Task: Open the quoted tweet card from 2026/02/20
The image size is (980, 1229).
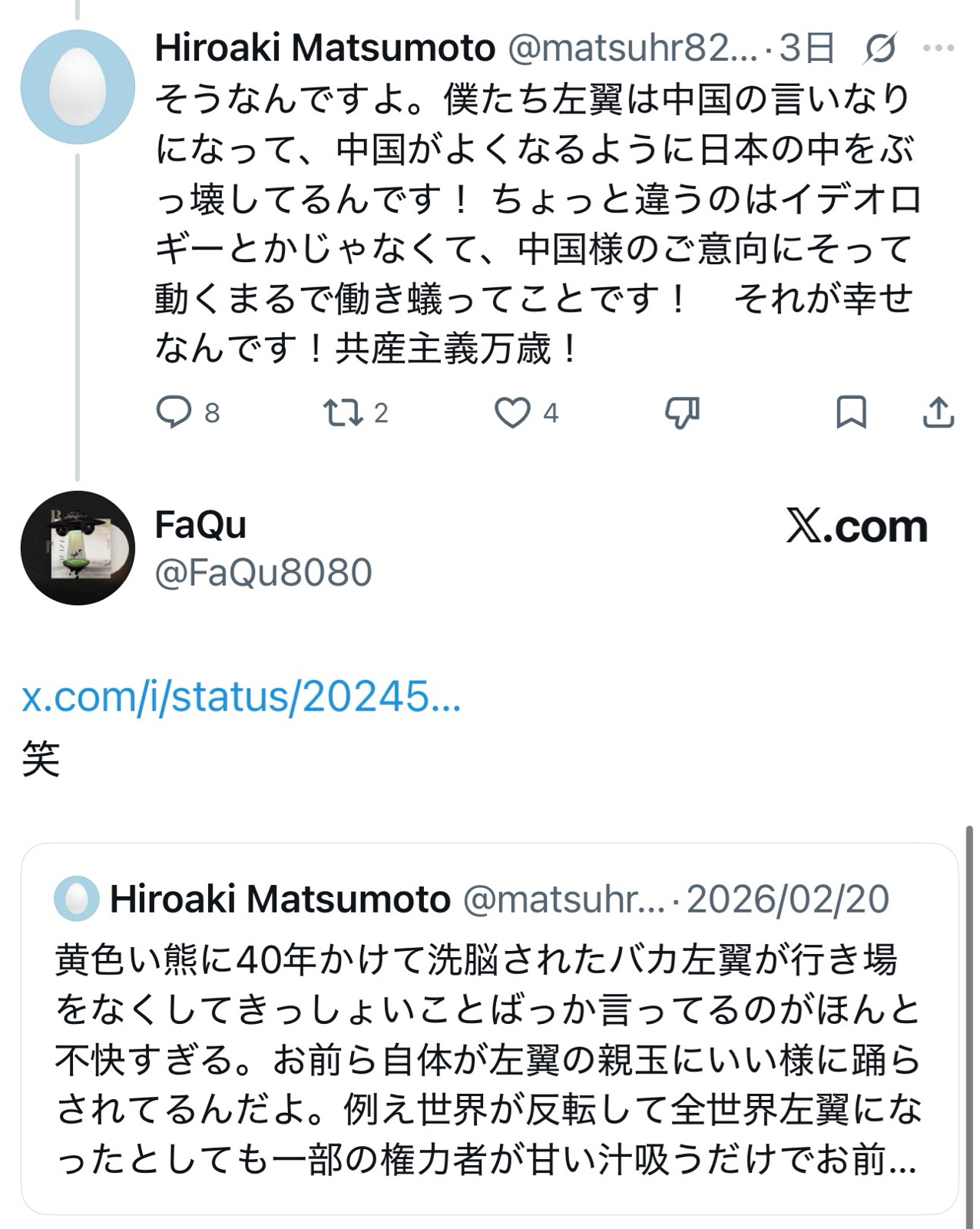Action: pos(488,1060)
